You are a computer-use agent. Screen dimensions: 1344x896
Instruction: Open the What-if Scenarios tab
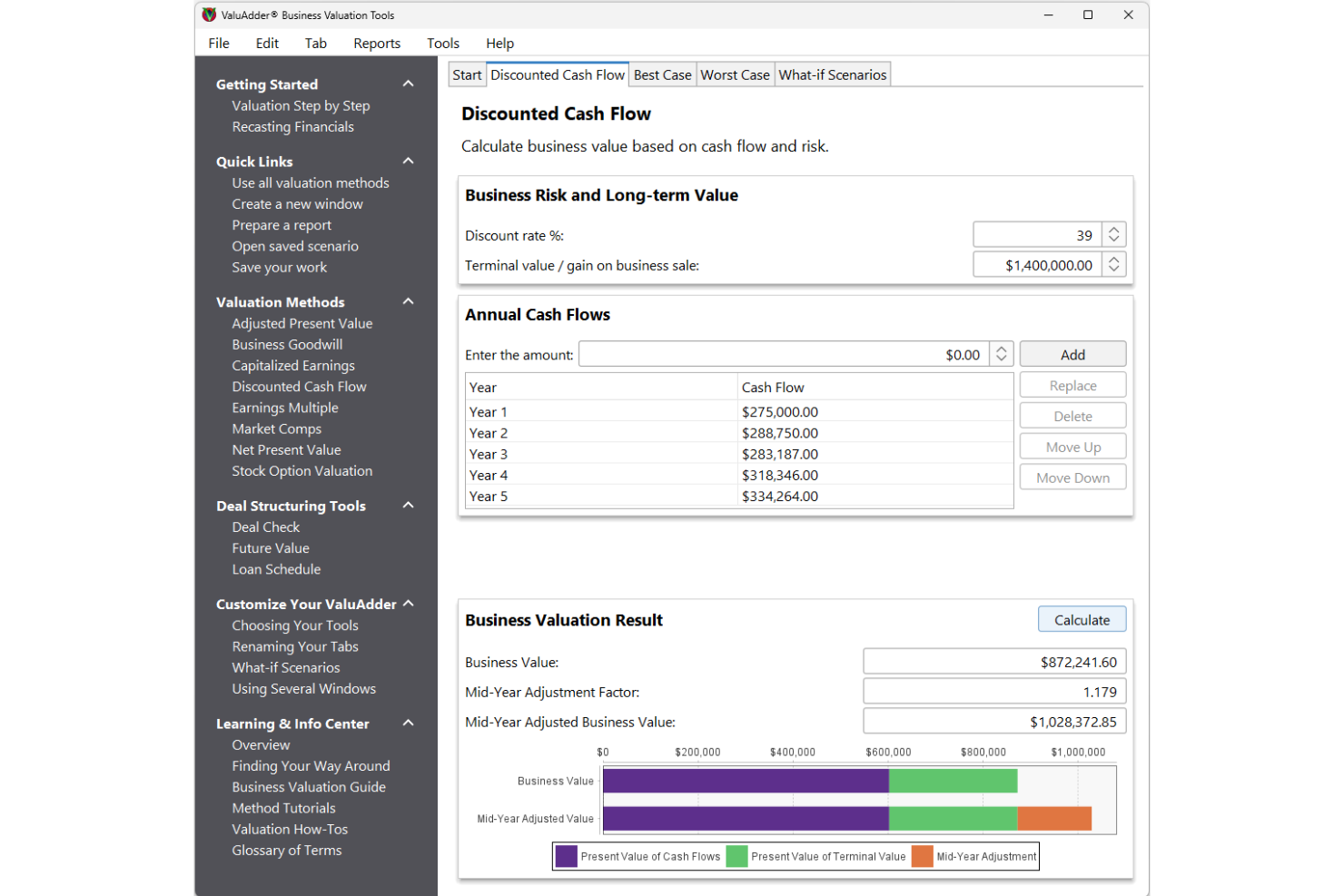click(832, 74)
